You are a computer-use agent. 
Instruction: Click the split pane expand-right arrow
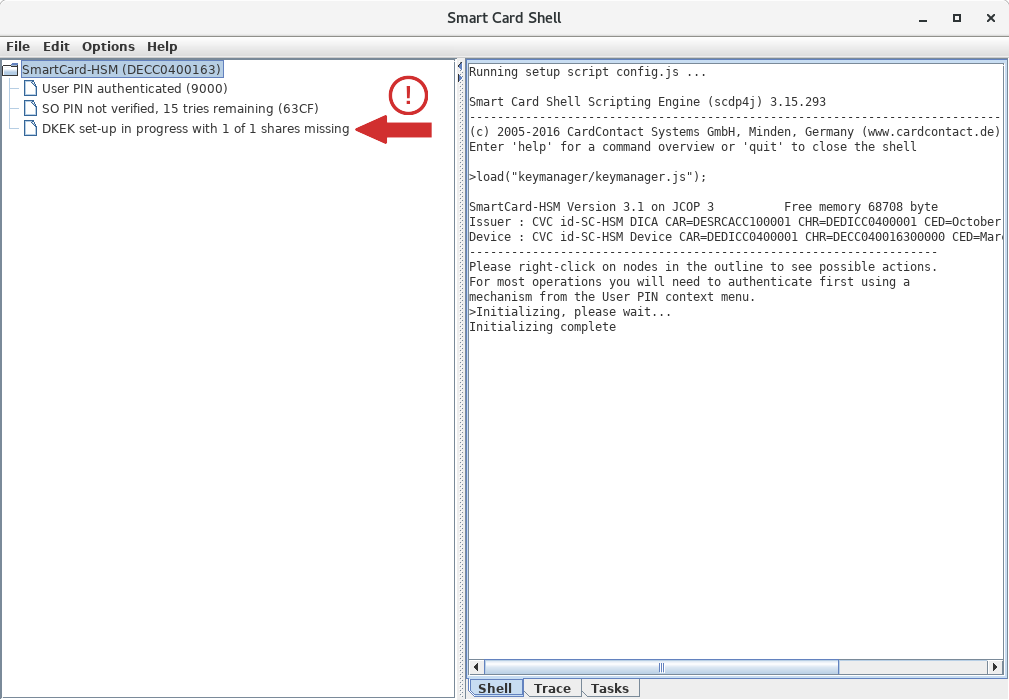(459, 78)
